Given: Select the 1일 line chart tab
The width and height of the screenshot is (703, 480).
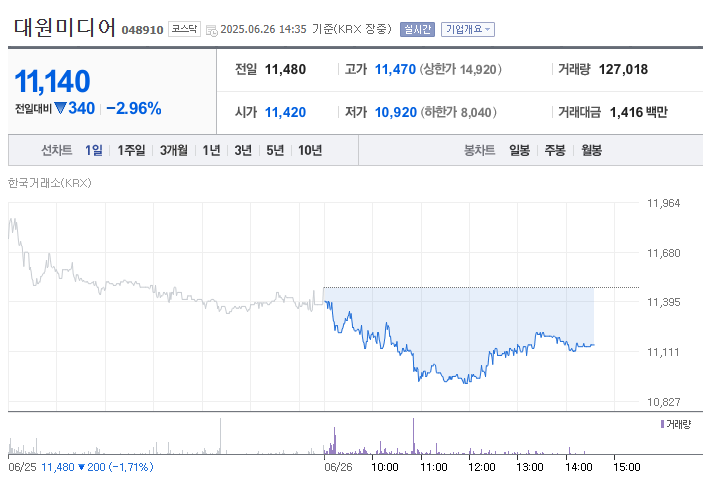Looking at the screenshot, I should [x=94, y=150].
